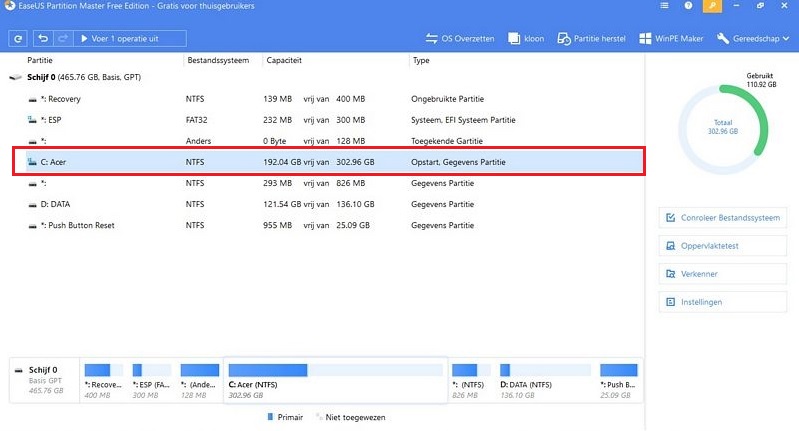
Task: Click the D: DATA drive icon
Action: [x=32, y=205]
